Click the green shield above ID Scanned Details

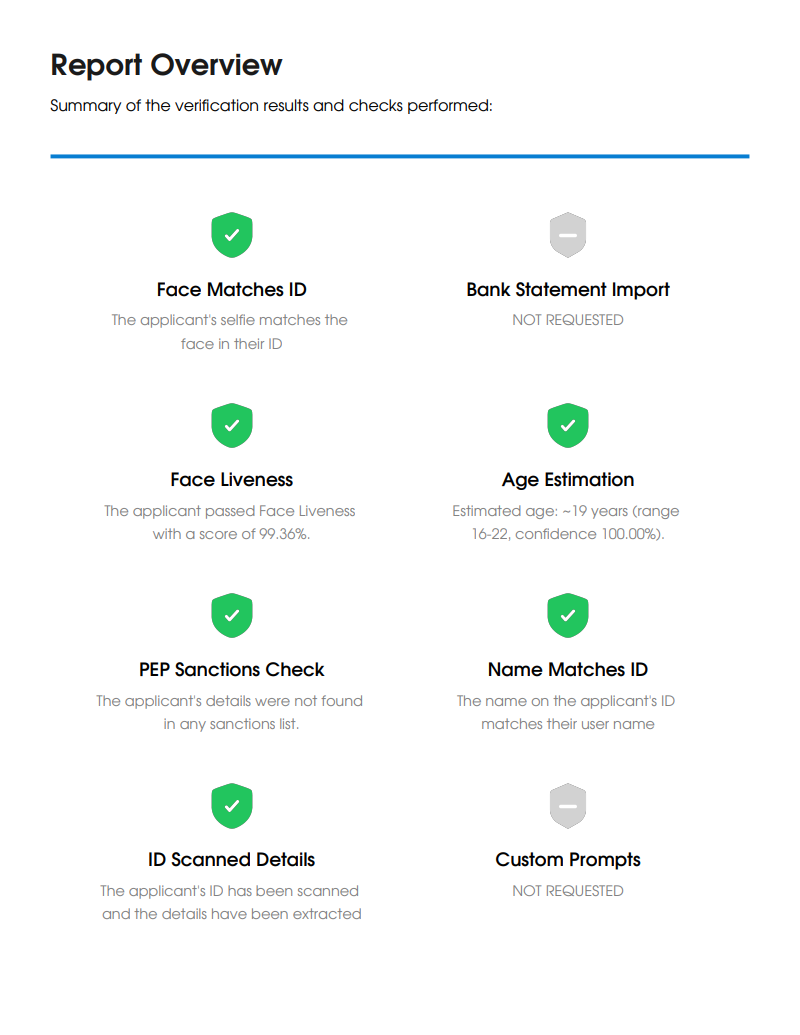point(231,806)
